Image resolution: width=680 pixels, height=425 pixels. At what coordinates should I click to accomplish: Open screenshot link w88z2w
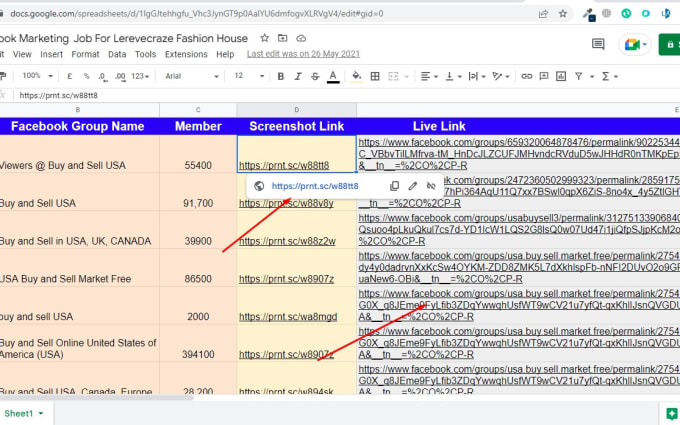pos(287,241)
